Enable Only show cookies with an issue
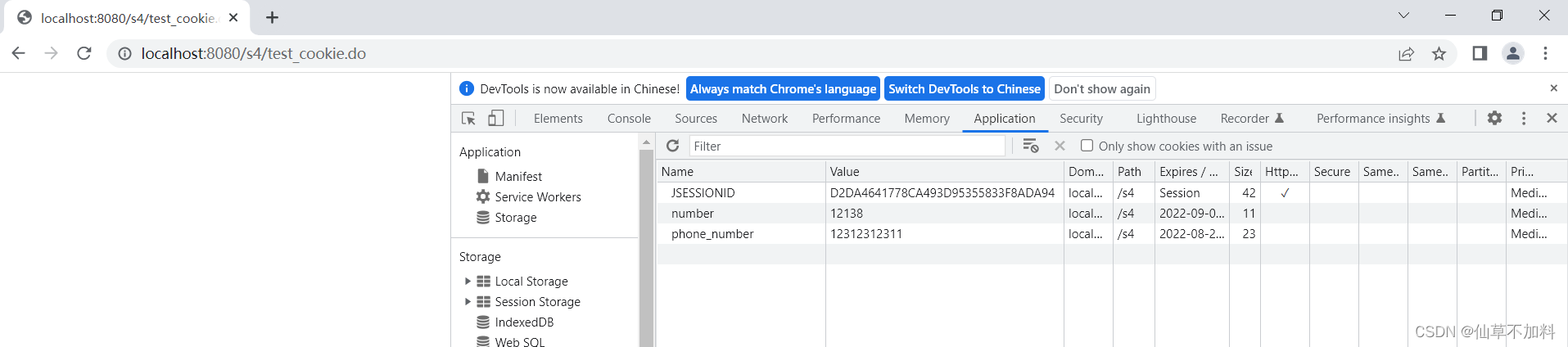 [1087, 146]
